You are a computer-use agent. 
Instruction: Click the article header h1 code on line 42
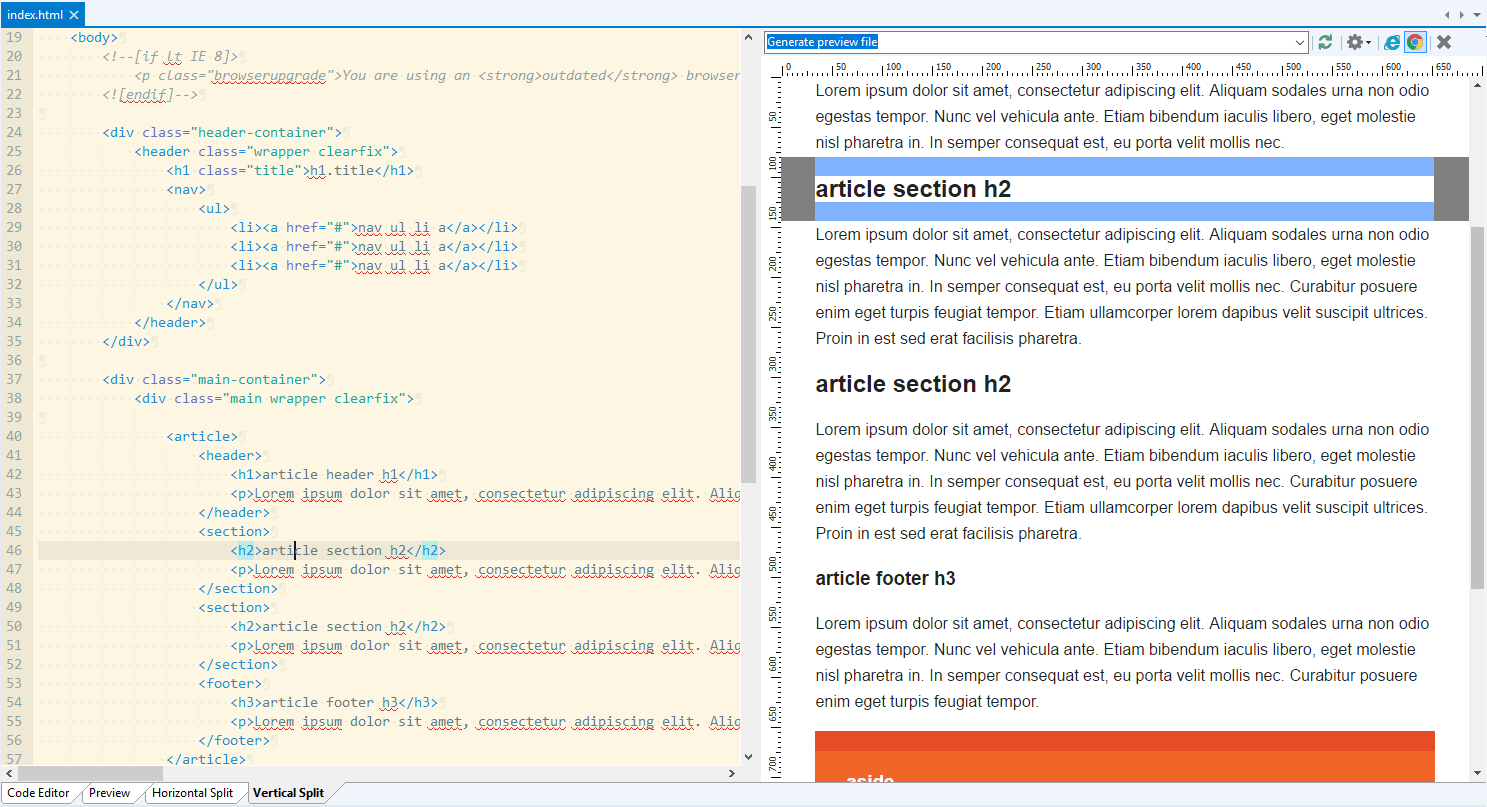(334, 474)
